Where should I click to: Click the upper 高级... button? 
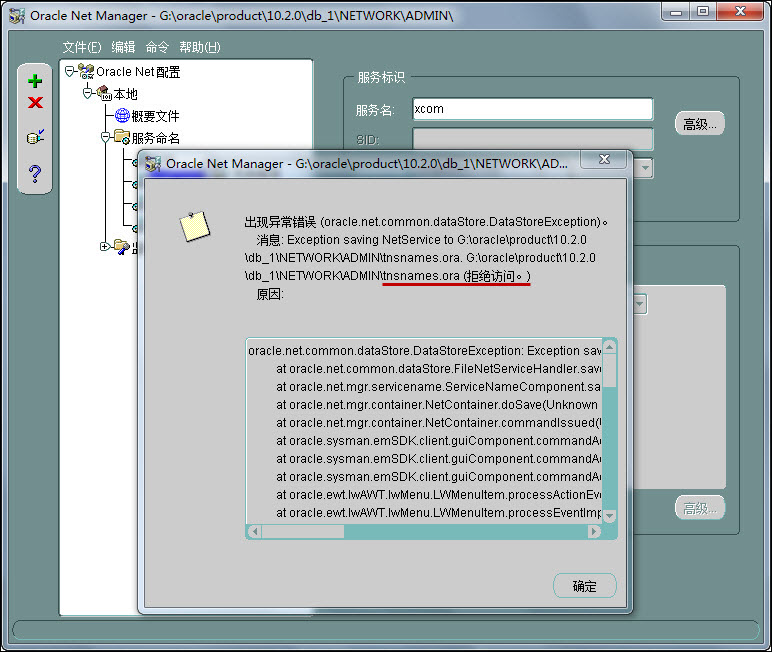pyautogui.click(x=699, y=124)
